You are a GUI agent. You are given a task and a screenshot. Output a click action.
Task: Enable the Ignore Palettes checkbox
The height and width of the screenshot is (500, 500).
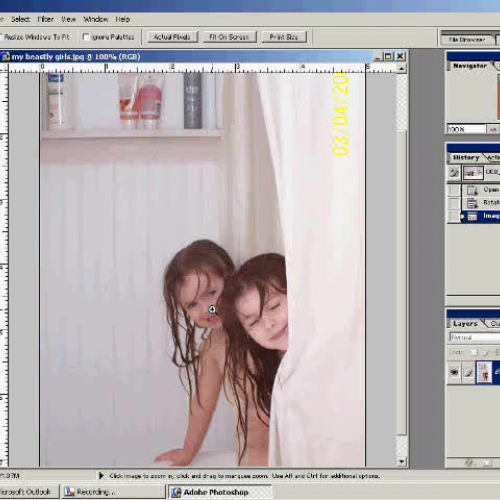pos(86,37)
